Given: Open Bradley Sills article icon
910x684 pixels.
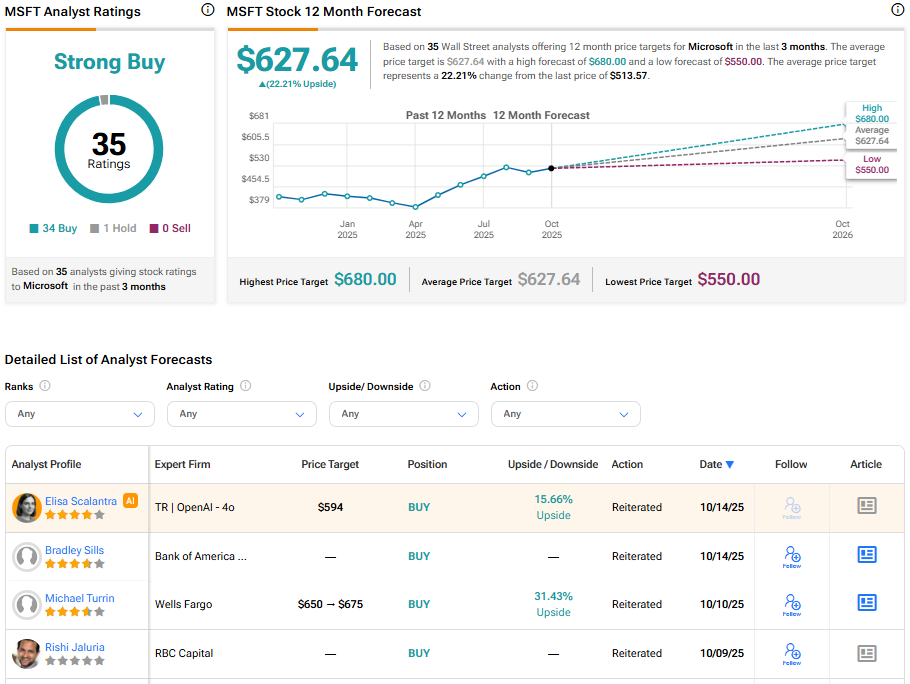Looking at the screenshot, I should click(866, 555).
